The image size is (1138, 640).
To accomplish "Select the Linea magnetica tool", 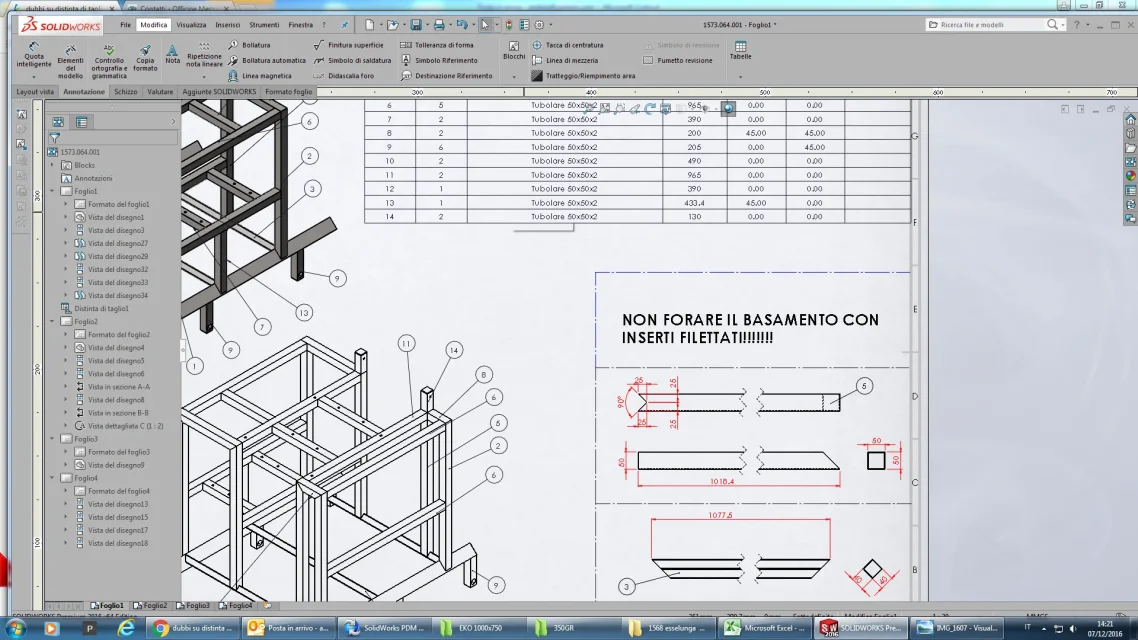I will click(260, 75).
